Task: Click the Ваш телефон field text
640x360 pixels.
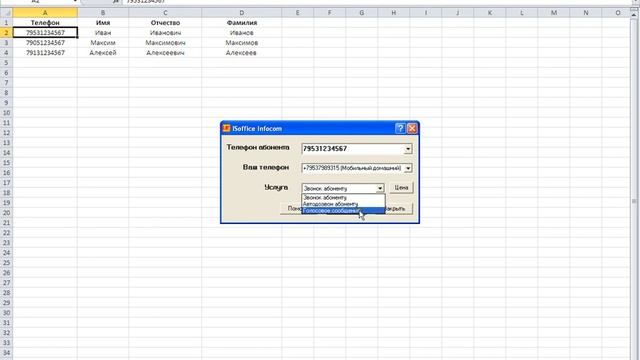Action: click(x=353, y=168)
